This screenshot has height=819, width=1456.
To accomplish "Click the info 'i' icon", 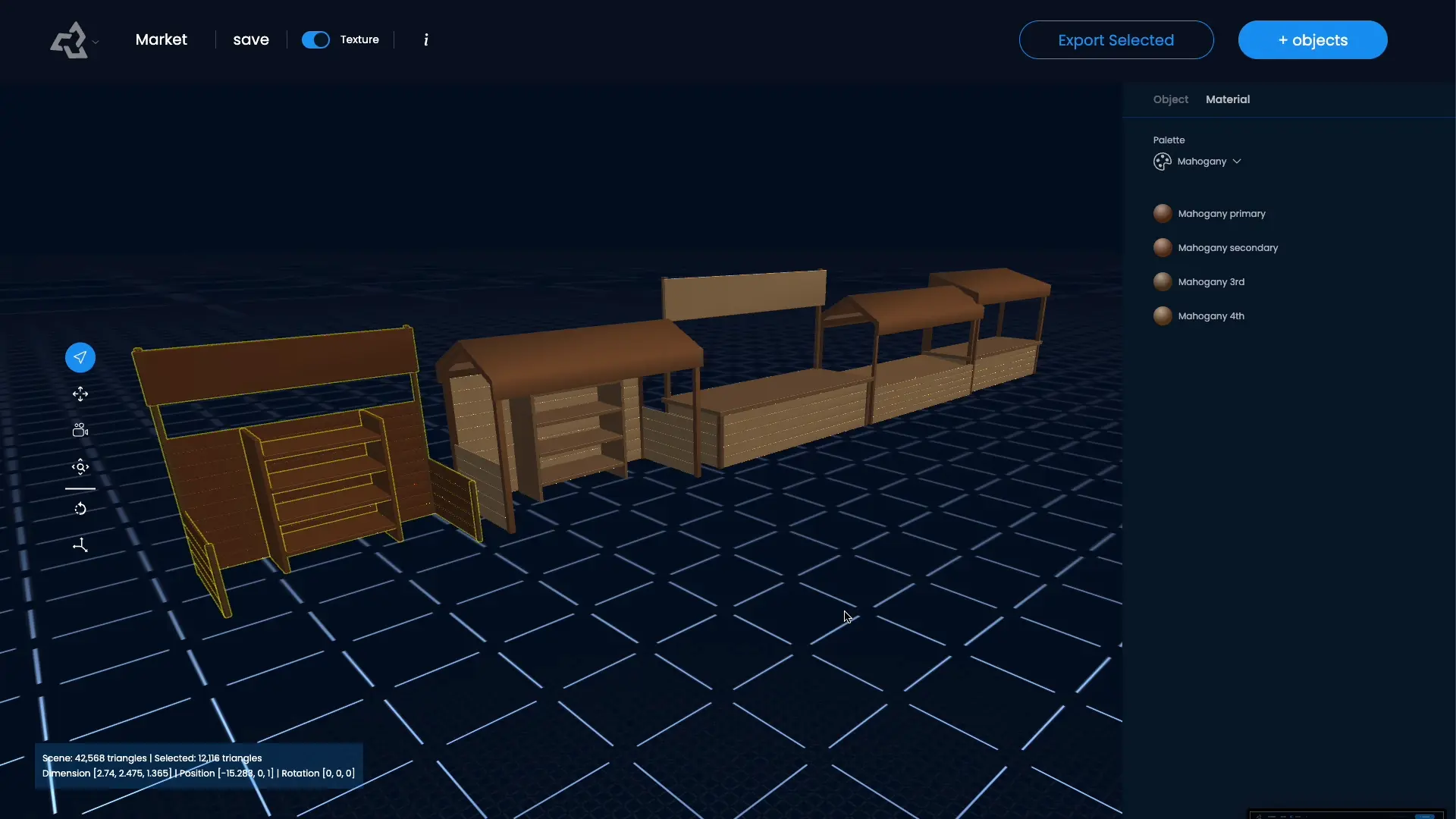I will click(426, 39).
